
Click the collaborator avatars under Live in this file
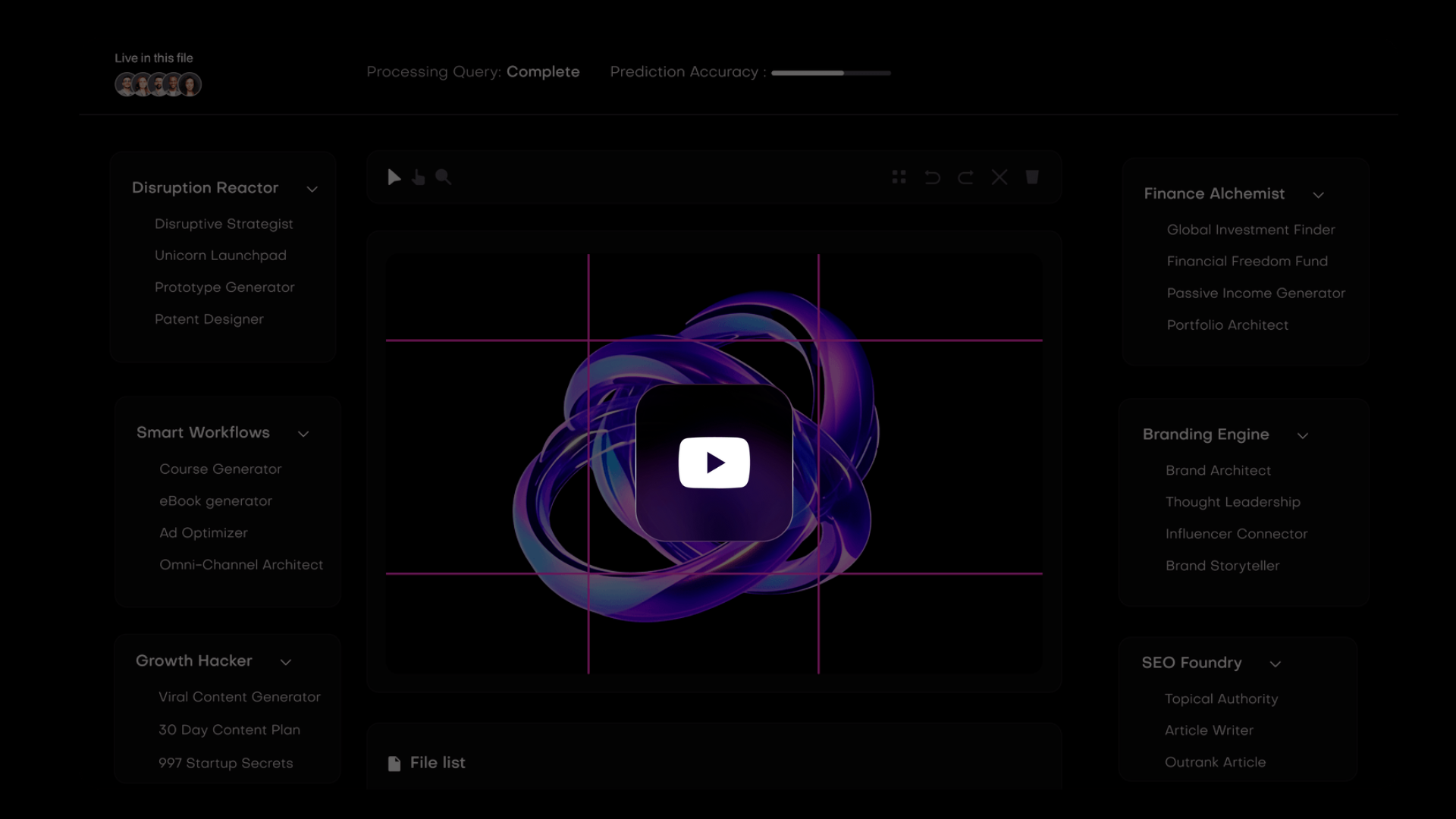158,84
